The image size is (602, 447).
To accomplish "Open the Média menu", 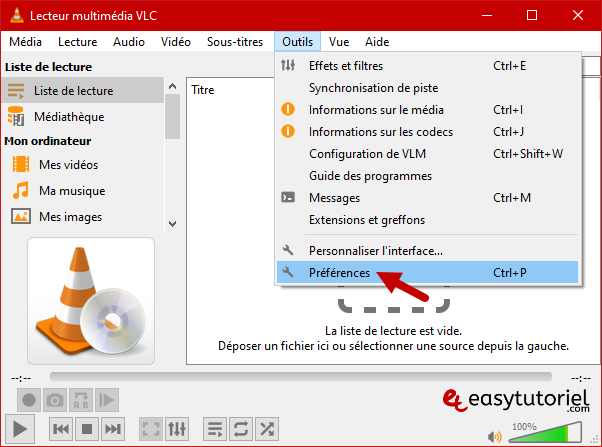I will 25,41.
